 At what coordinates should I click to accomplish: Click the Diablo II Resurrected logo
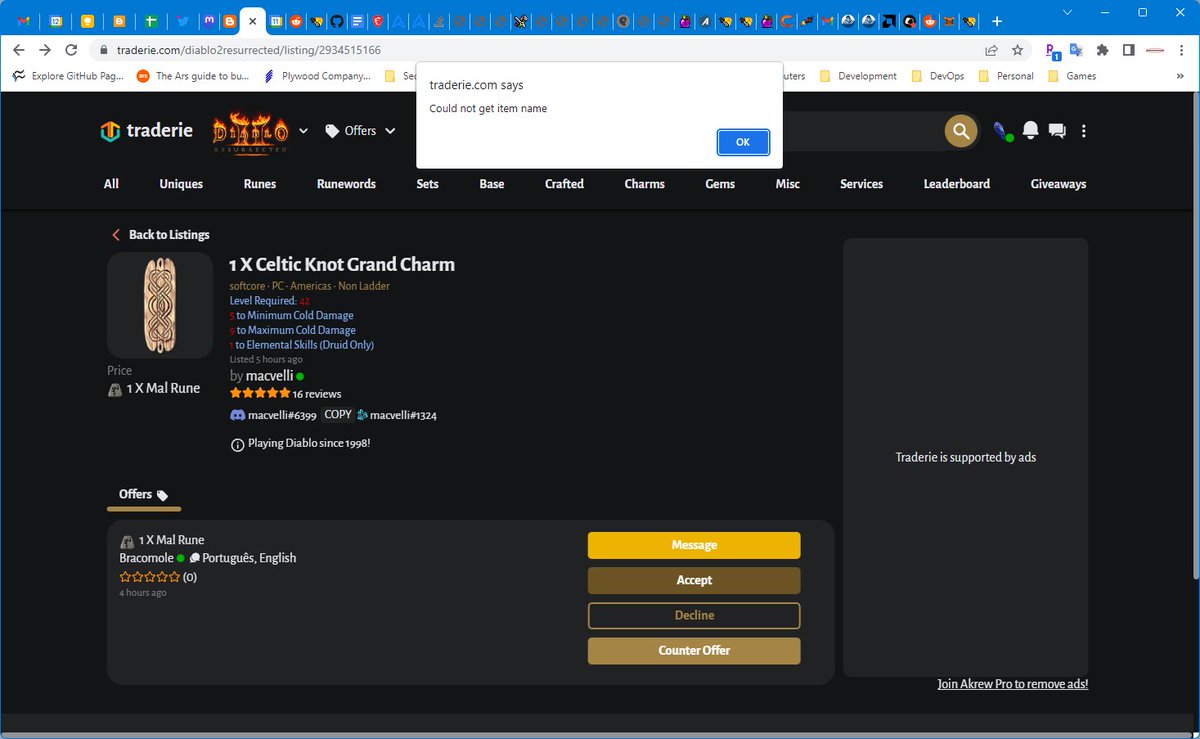pyautogui.click(x=250, y=132)
